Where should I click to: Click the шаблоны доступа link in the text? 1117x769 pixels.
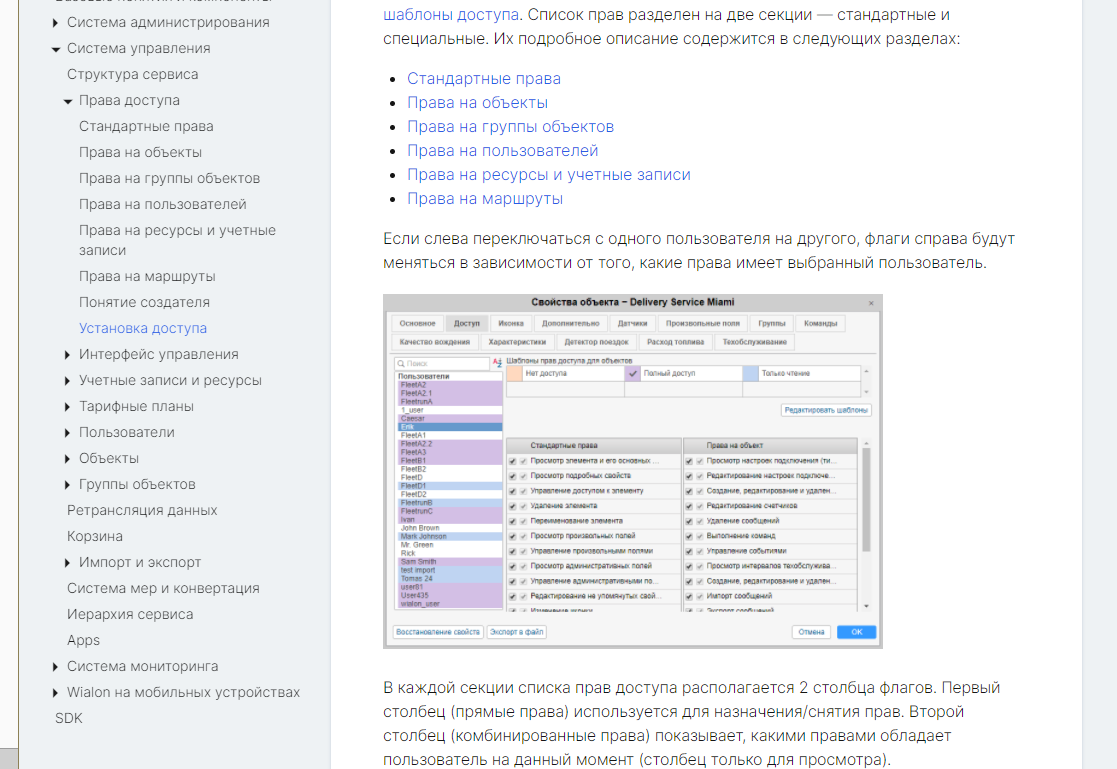point(450,14)
